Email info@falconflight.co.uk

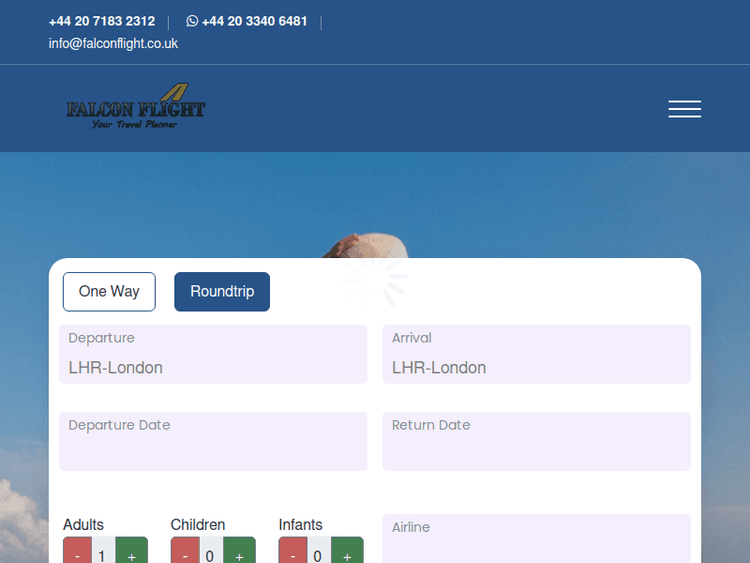[x=113, y=43]
